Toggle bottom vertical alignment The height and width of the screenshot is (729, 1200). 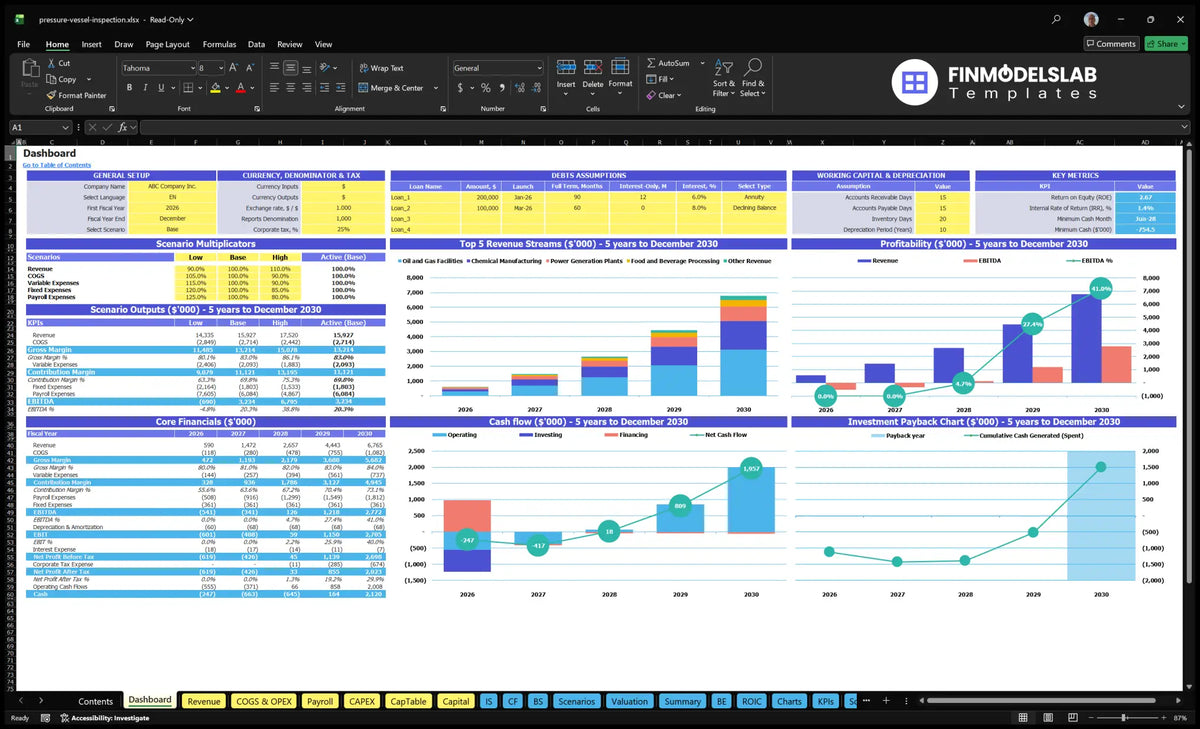[x=305, y=68]
